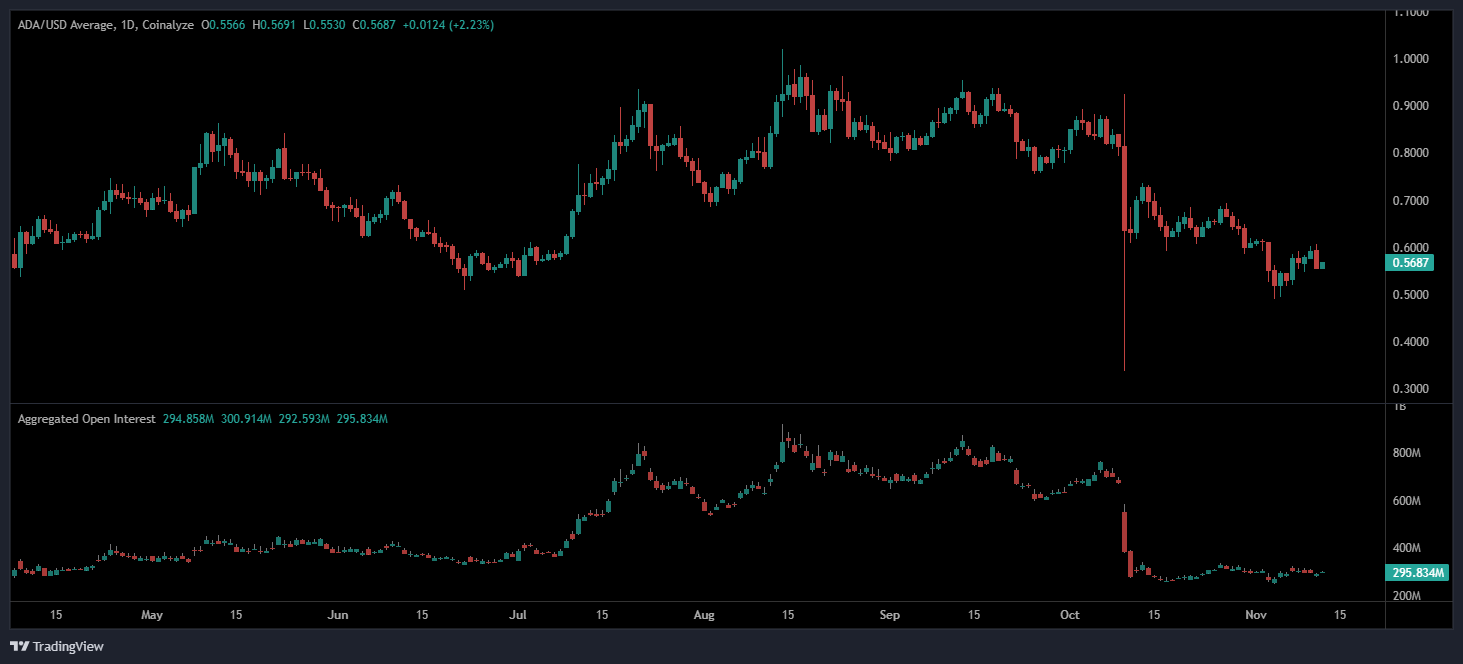Click the 800M level on interest scale
The height and width of the screenshot is (664, 1463).
click(x=1408, y=454)
